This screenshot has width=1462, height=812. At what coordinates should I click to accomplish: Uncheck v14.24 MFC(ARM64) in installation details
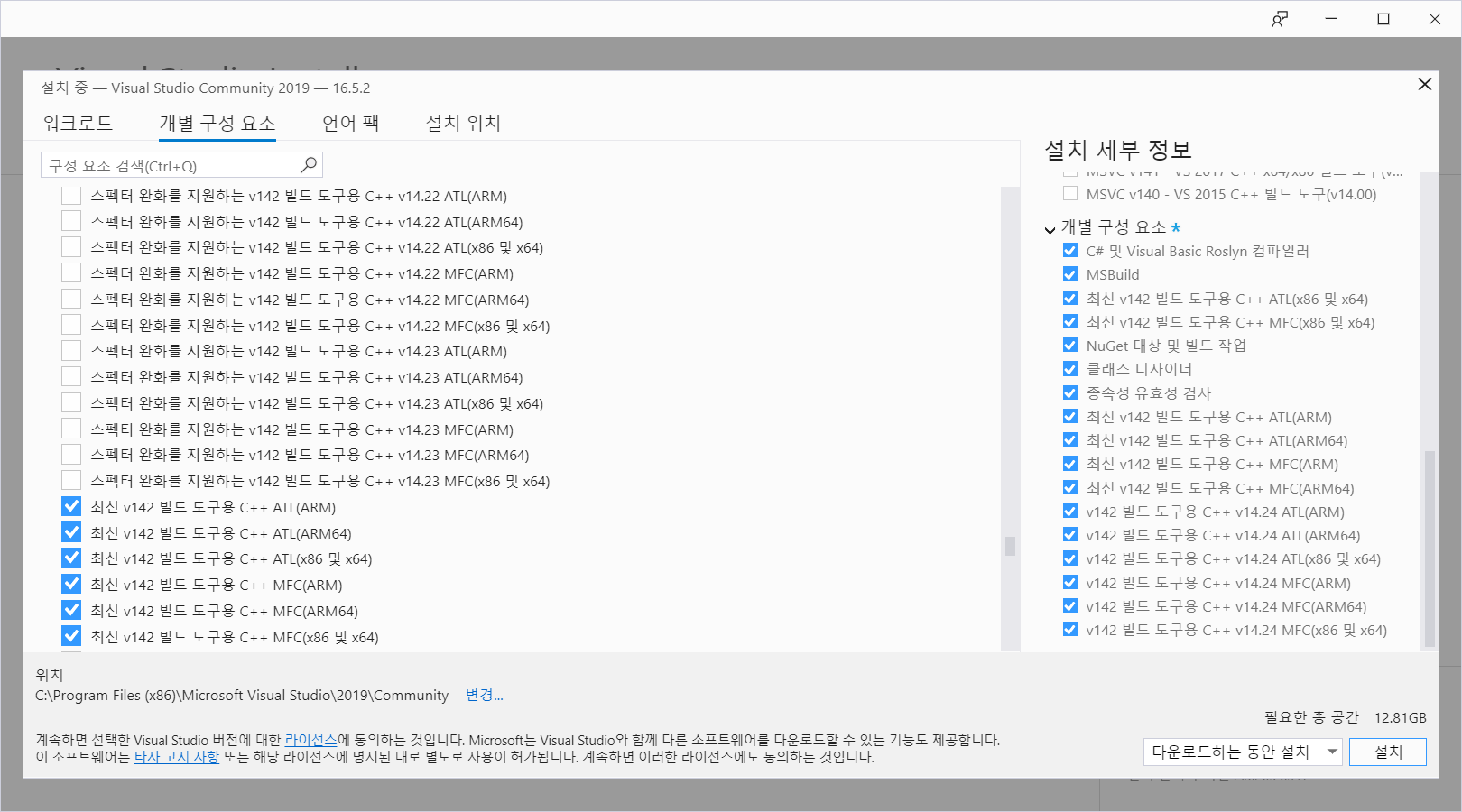click(1070, 606)
